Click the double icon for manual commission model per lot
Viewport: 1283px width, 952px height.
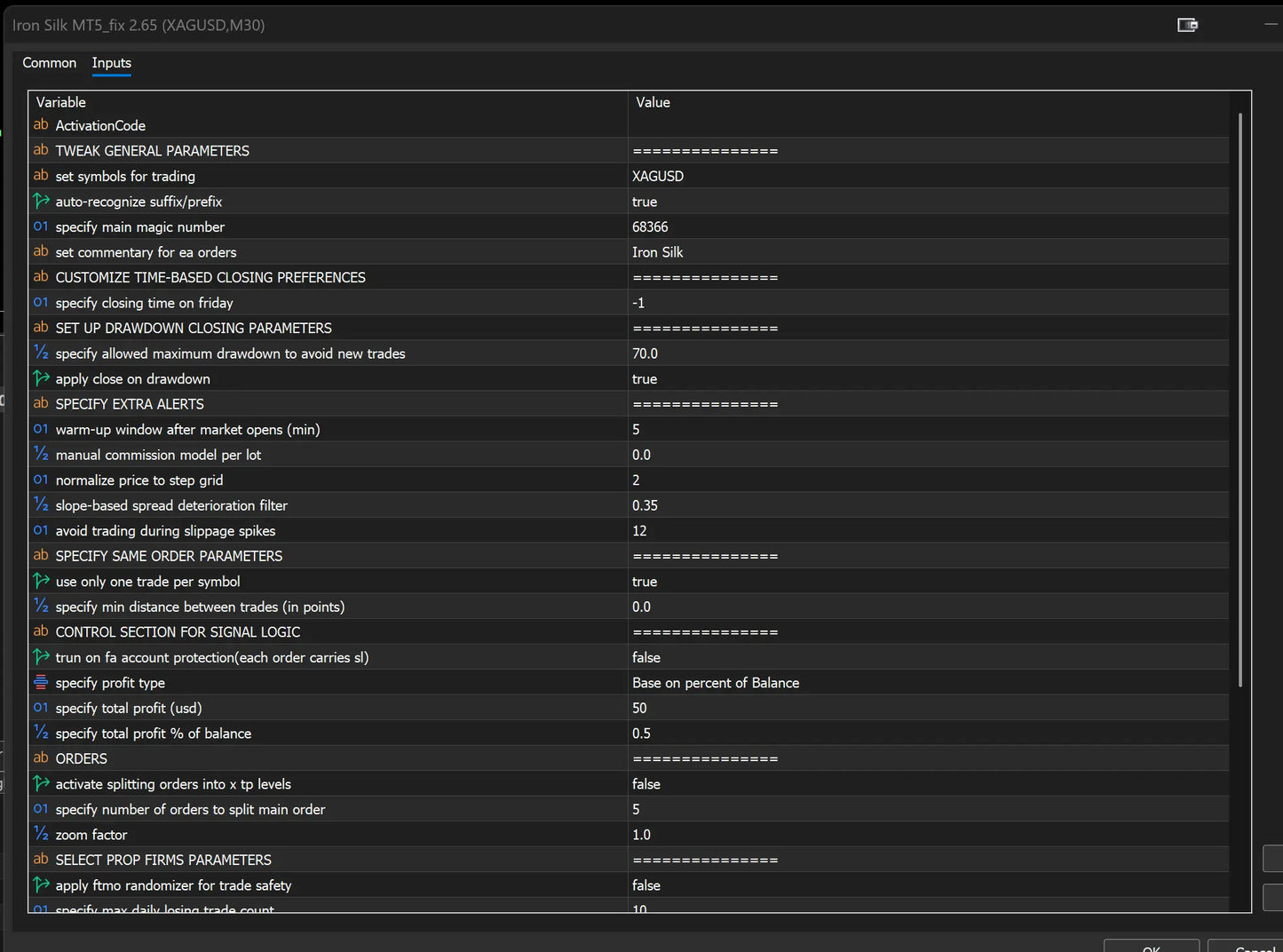click(41, 454)
